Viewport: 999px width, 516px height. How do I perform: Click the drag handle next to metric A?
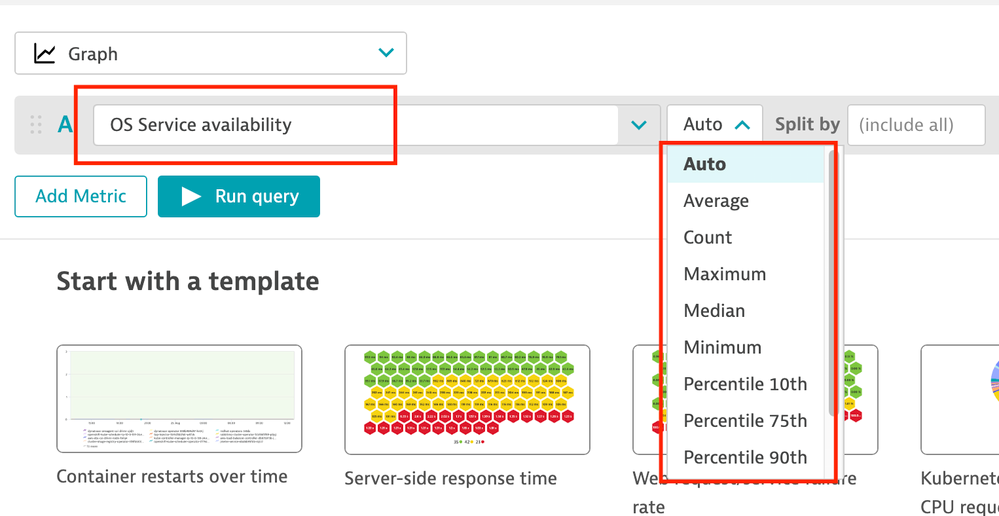36,125
